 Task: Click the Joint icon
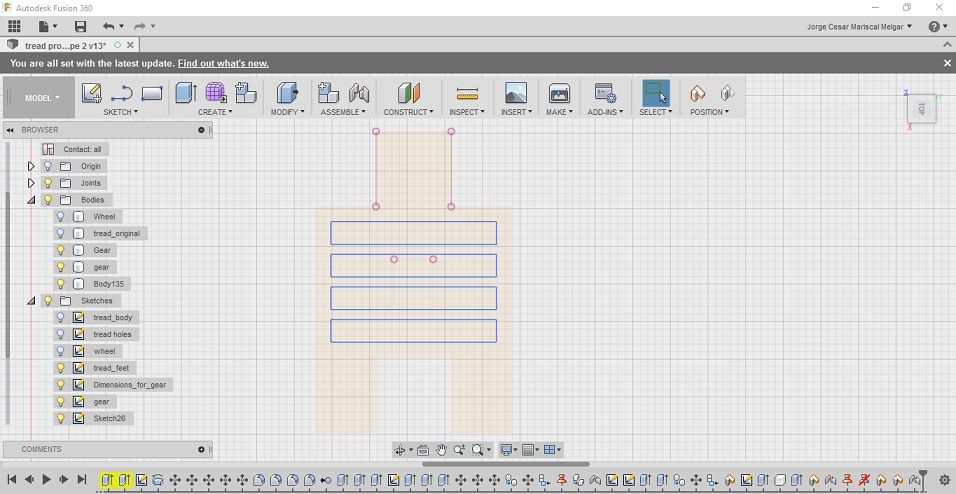point(359,93)
